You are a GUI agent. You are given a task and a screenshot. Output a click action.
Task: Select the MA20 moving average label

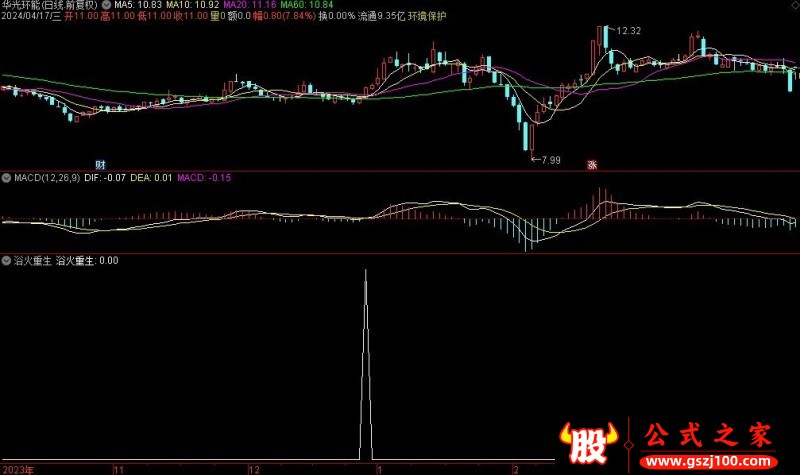(x=241, y=5)
